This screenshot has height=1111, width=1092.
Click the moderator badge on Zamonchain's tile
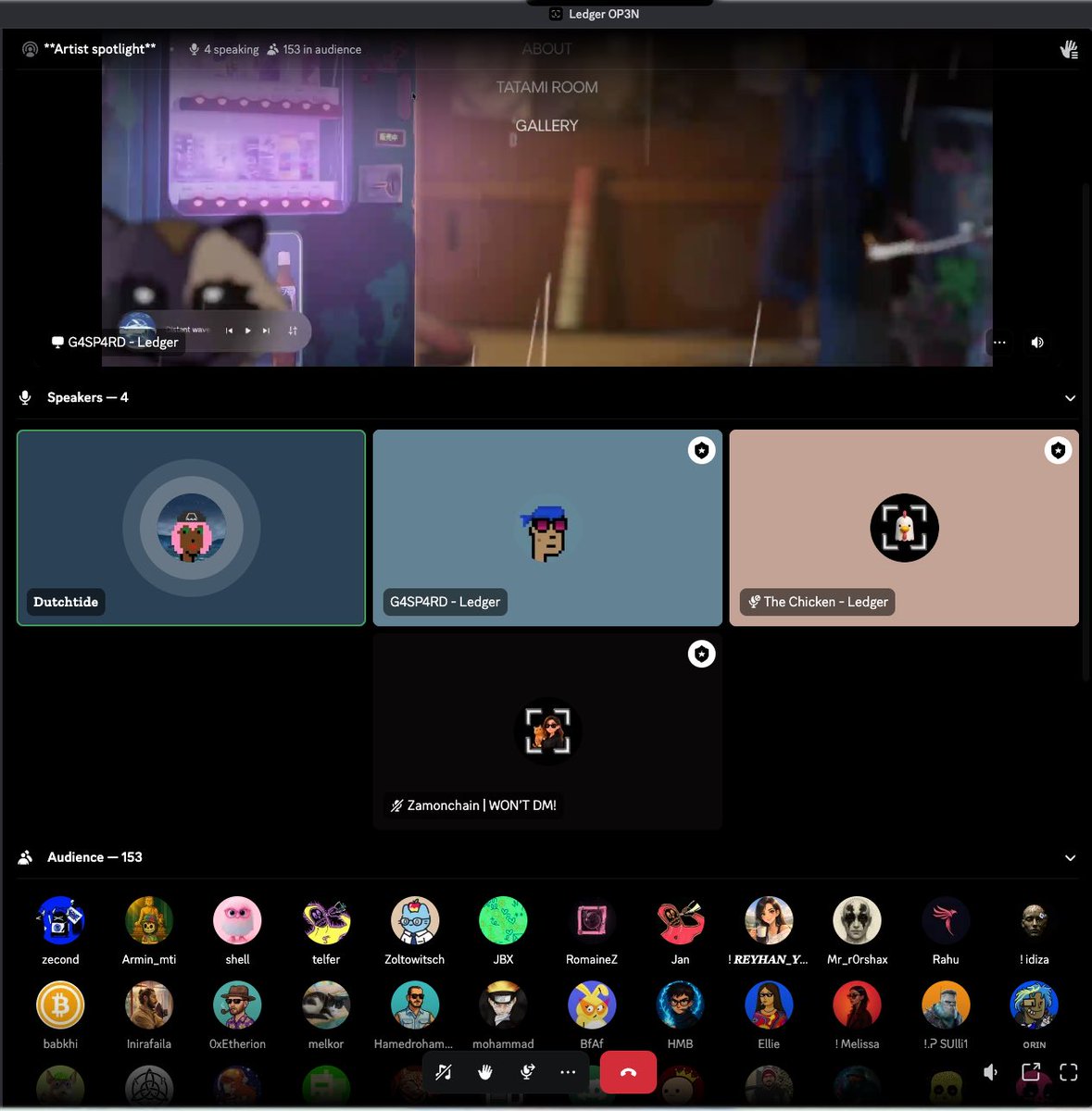tap(701, 655)
